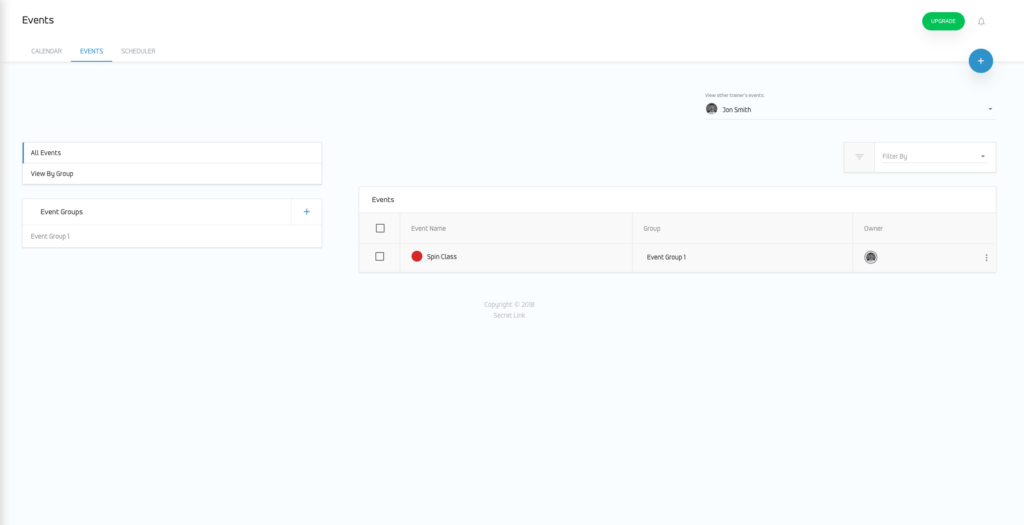Sort by Event Name column header
Screen dimensions: 1024x525
428,229
